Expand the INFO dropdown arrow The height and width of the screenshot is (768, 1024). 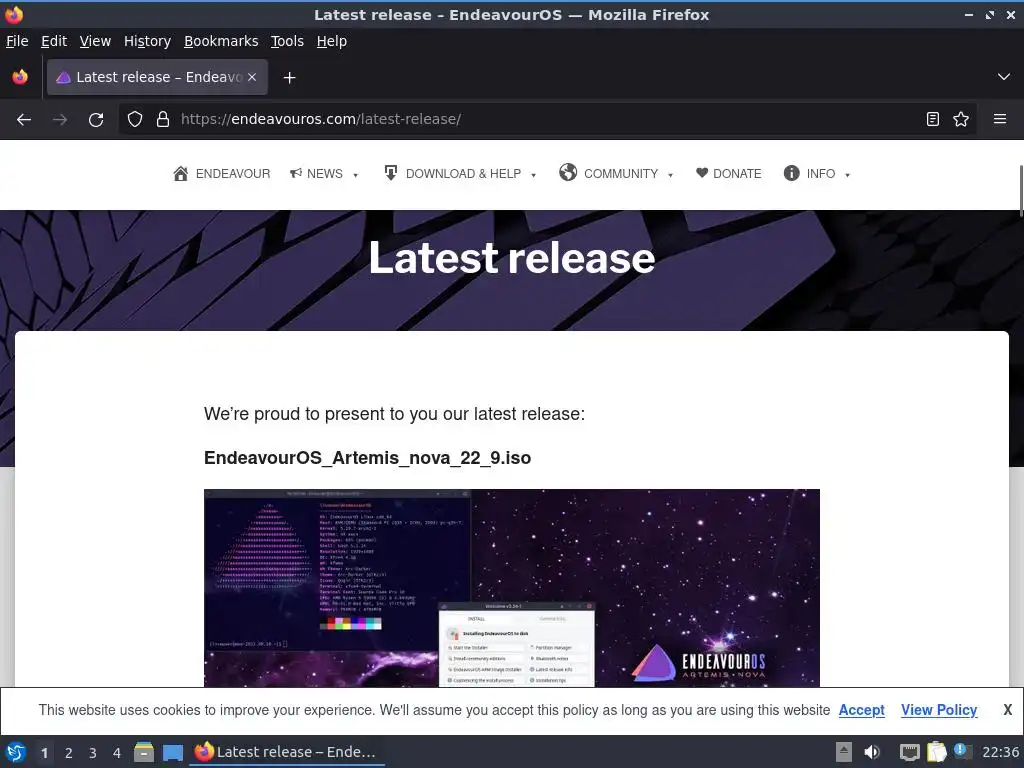[848, 175]
